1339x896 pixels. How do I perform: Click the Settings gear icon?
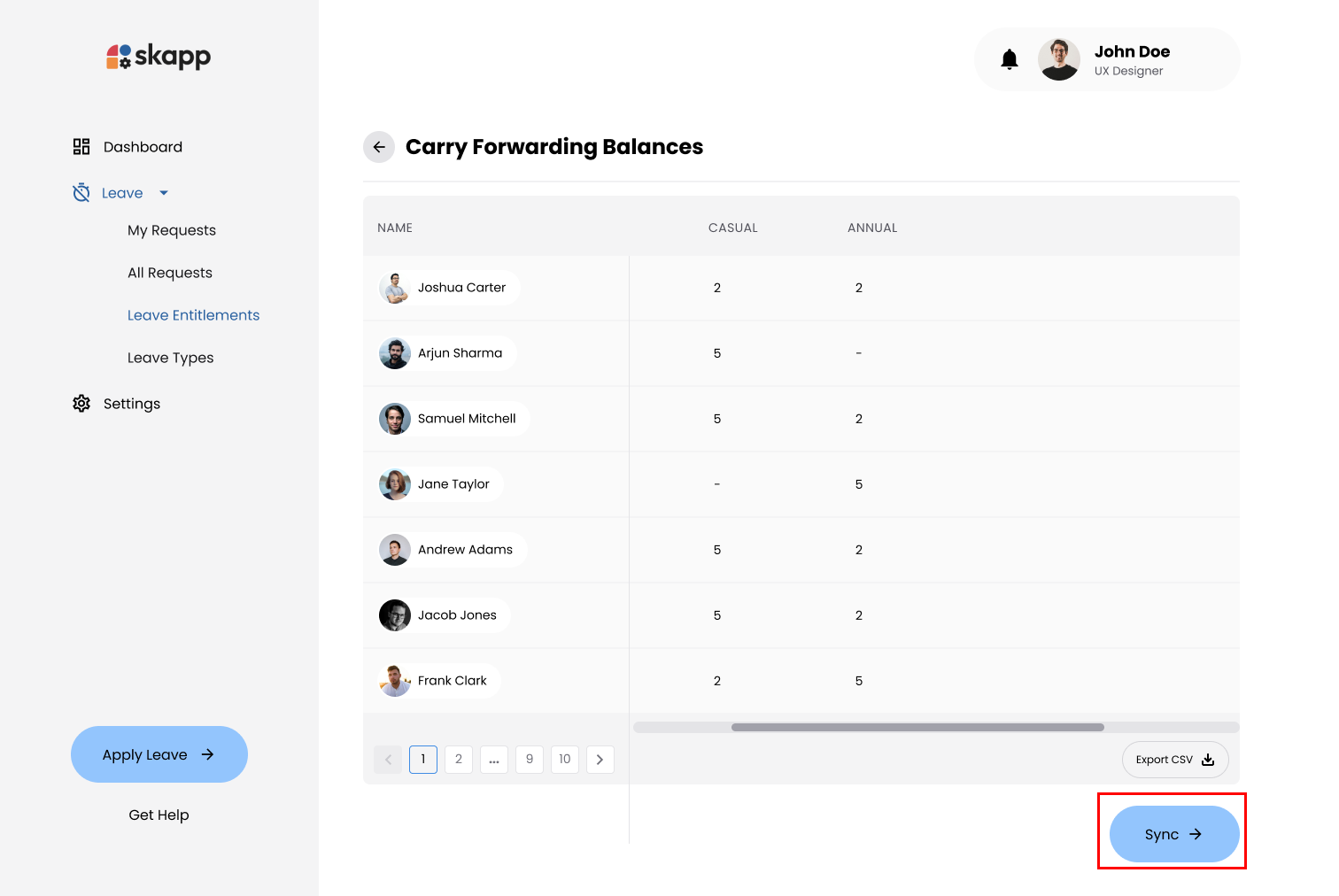click(x=81, y=404)
